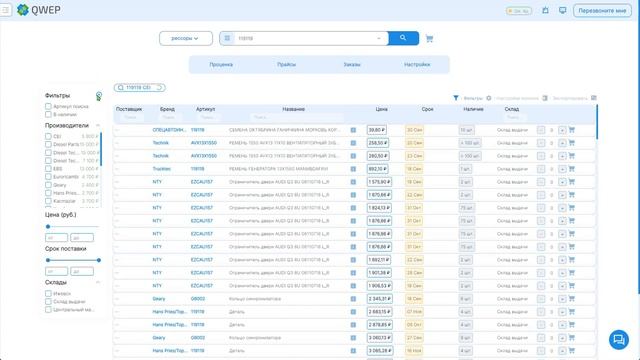Viewport: 640px width, 360px height.
Task: Click the Наличие column header
Action: (473, 109)
